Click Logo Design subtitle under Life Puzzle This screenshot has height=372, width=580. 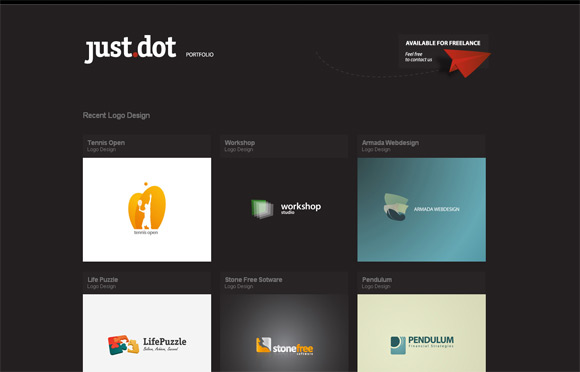pos(101,286)
